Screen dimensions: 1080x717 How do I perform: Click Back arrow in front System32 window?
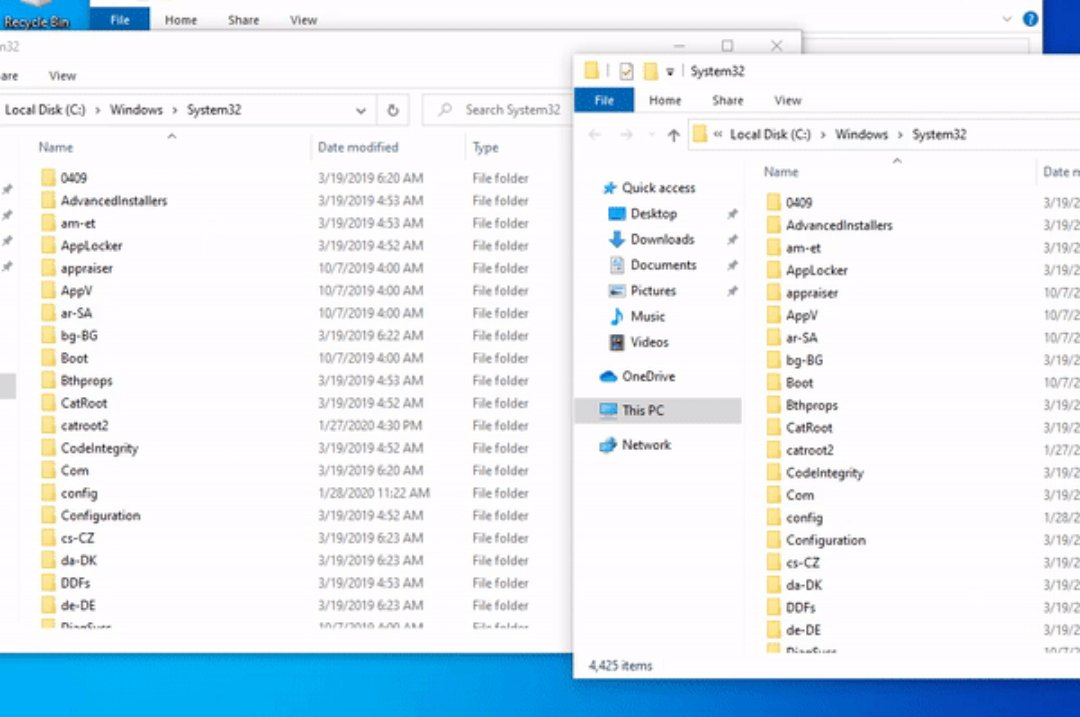click(x=595, y=135)
